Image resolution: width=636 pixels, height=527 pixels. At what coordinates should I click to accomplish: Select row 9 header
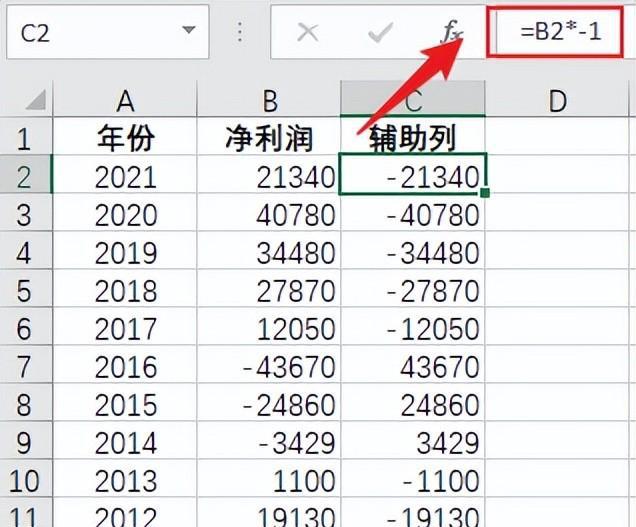point(26,440)
